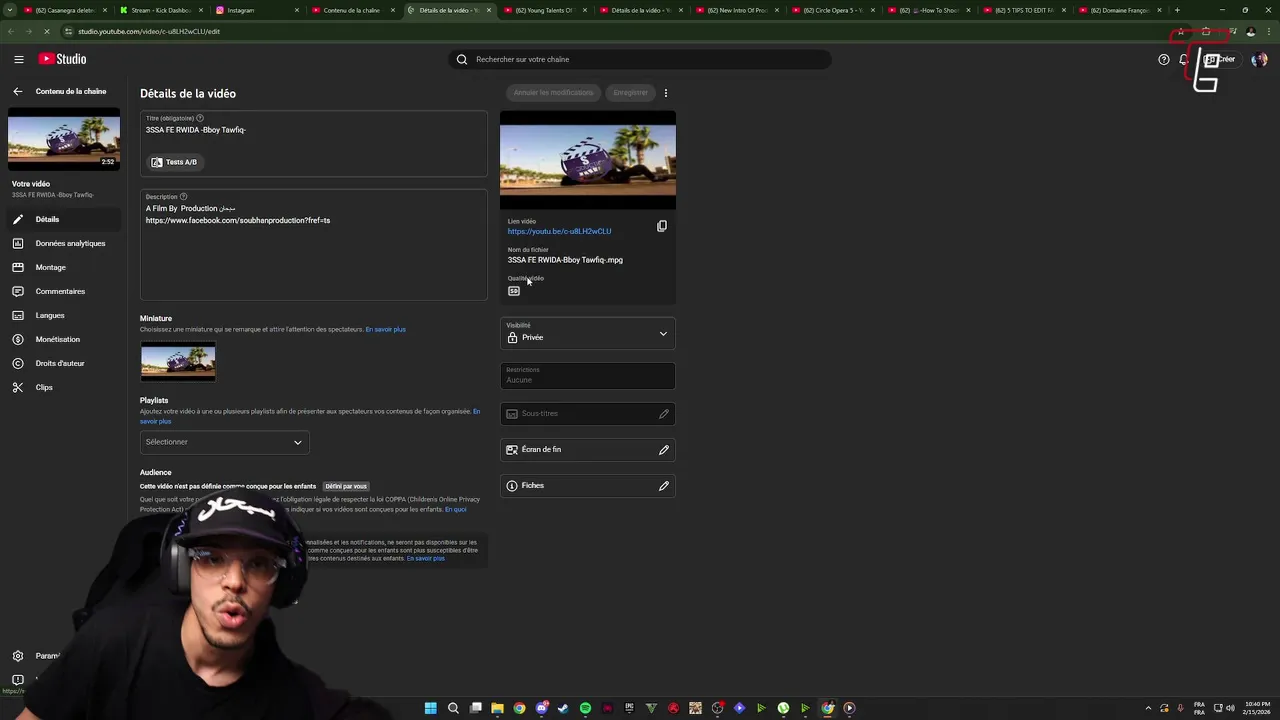Click the Défini par vous badge
This screenshot has height=720, width=1280.
click(346, 487)
